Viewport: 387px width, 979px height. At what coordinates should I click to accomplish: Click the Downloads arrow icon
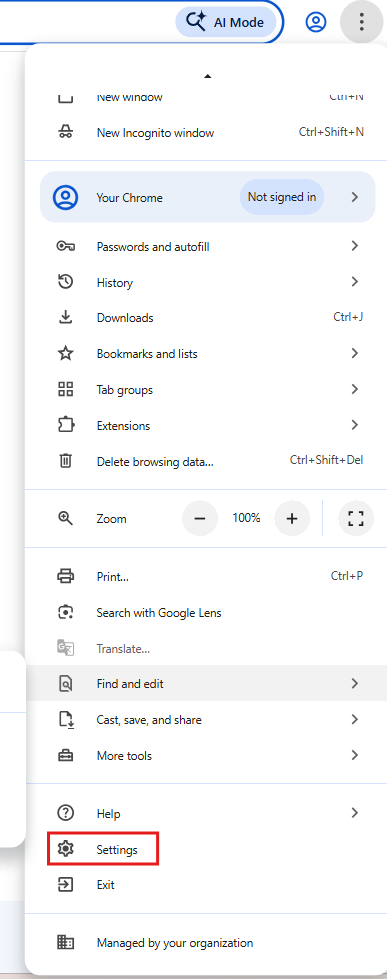click(x=66, y=317)
